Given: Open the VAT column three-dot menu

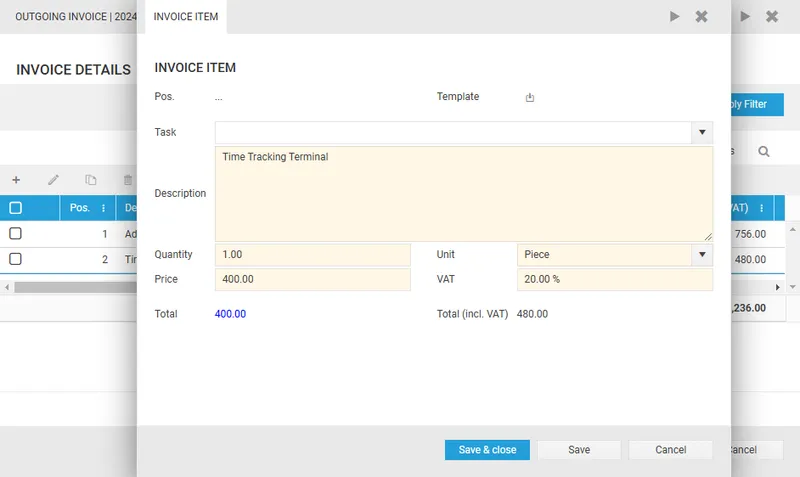Looking at the screenshot, I should 762,208.
